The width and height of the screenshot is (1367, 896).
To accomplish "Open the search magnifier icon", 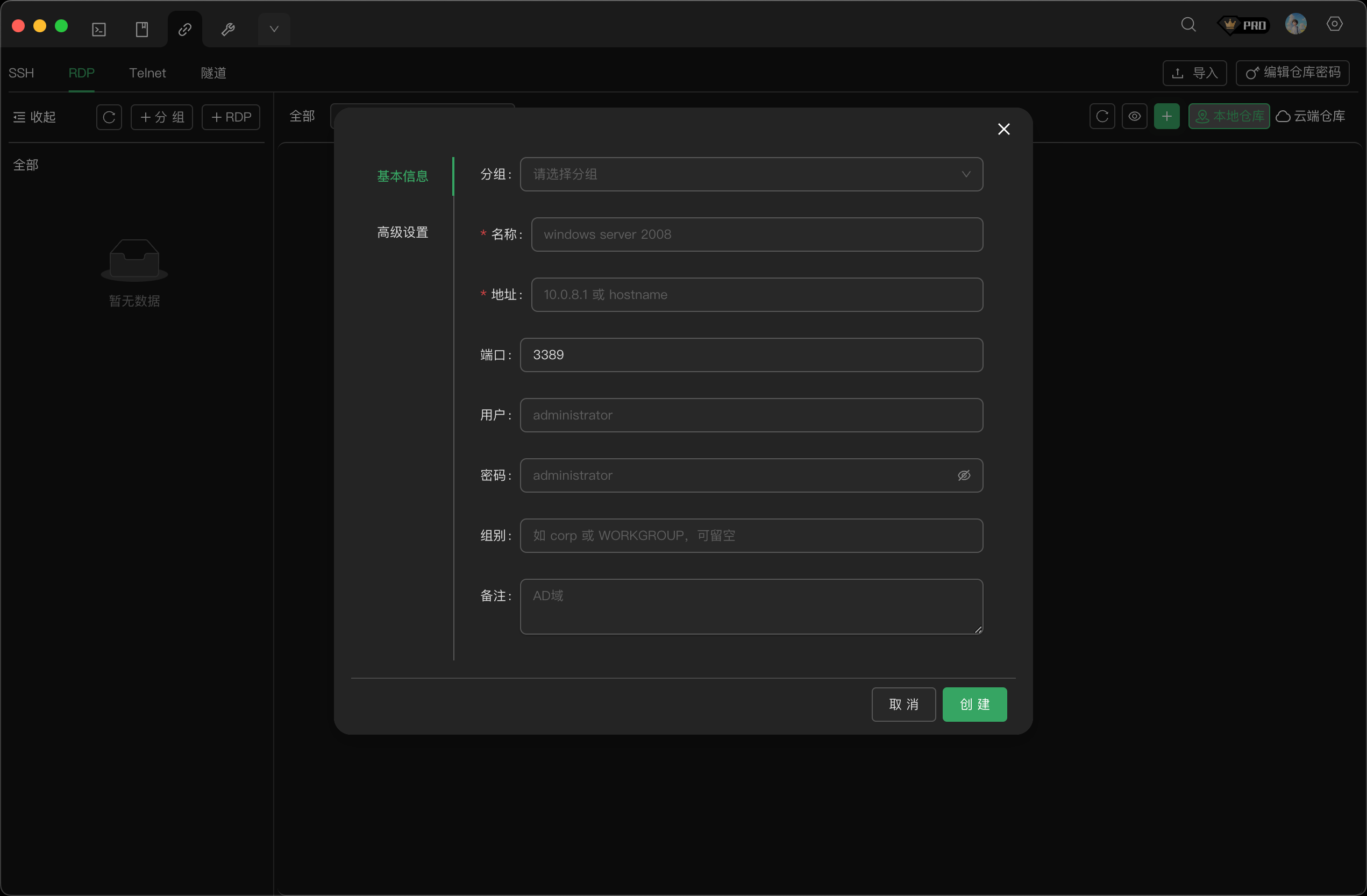I will click(1188, 25).
